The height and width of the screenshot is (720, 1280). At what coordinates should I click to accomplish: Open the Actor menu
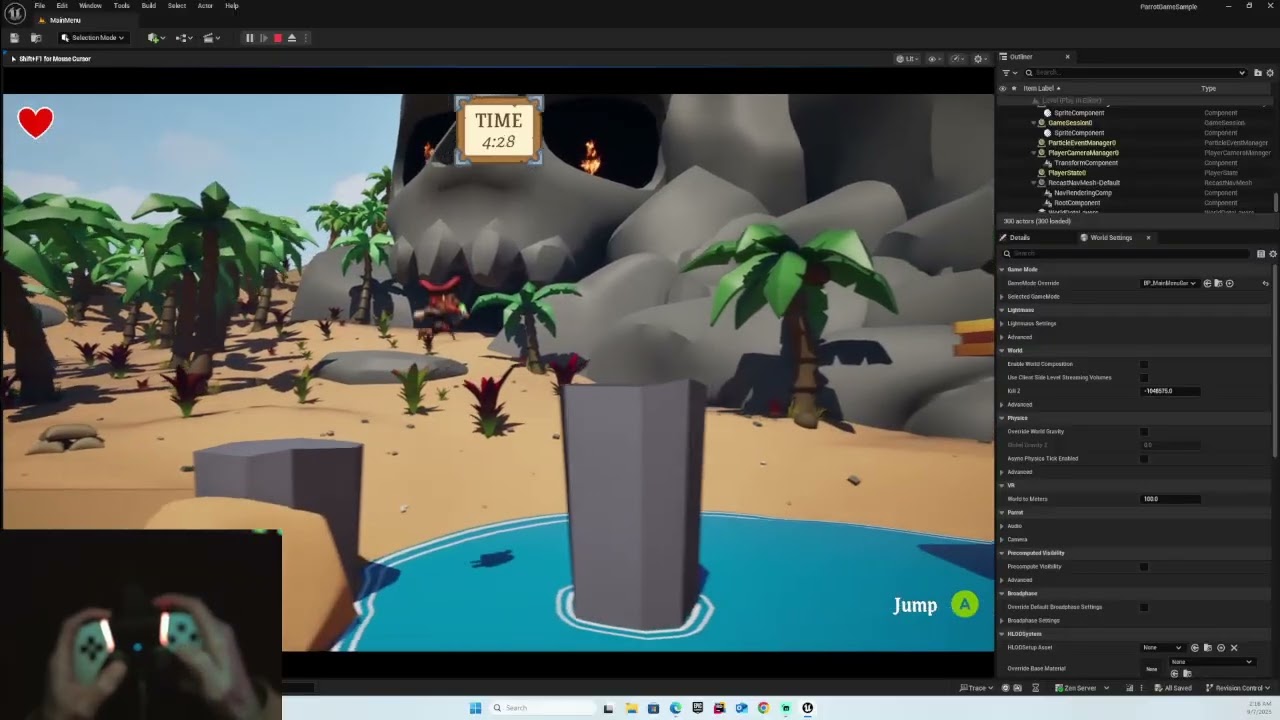(205, 6)
